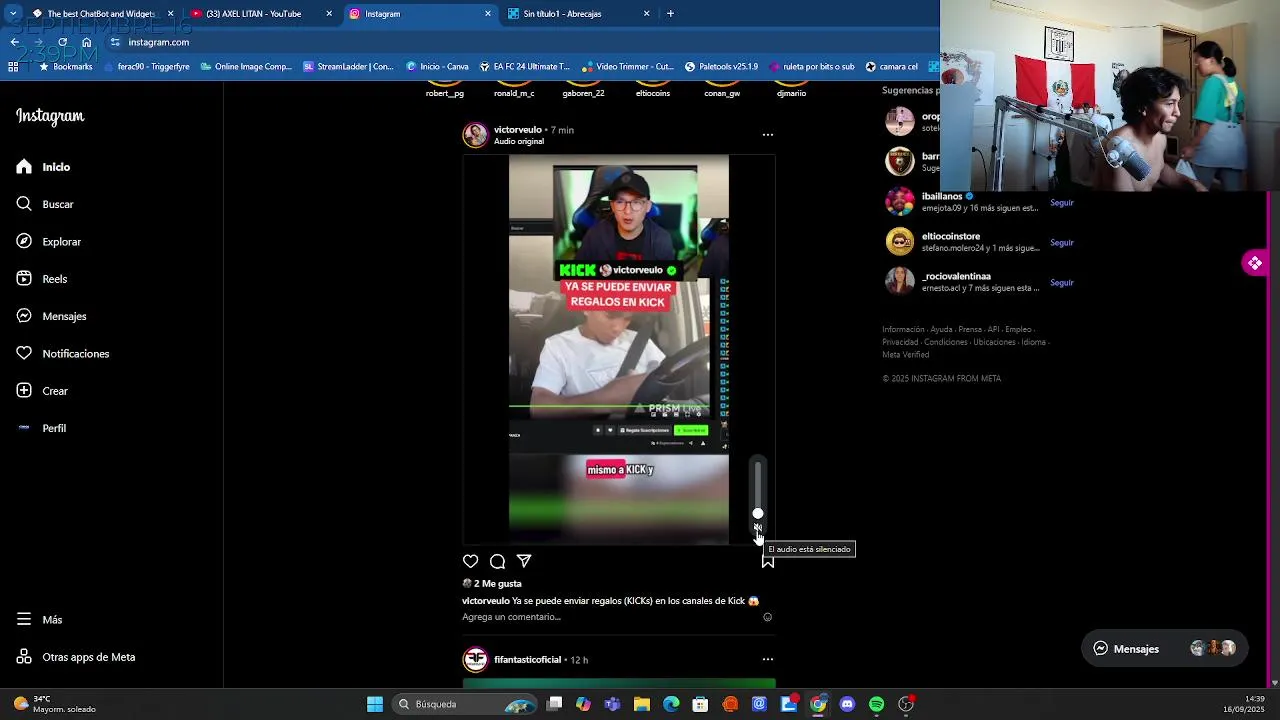
Task: Select the Instagram browser tab
Action: click(x=419, y=14)
